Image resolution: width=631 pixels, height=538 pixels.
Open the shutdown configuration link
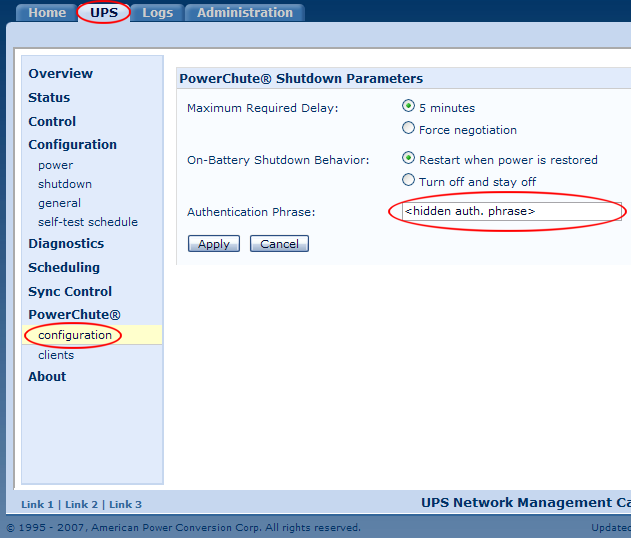tap(65, 184)
